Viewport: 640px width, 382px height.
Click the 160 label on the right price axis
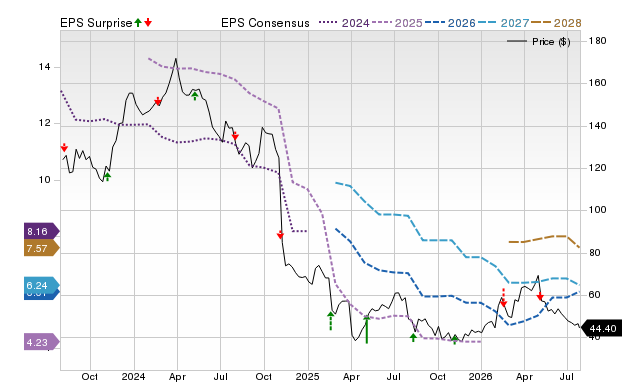(x=597, y=83)
